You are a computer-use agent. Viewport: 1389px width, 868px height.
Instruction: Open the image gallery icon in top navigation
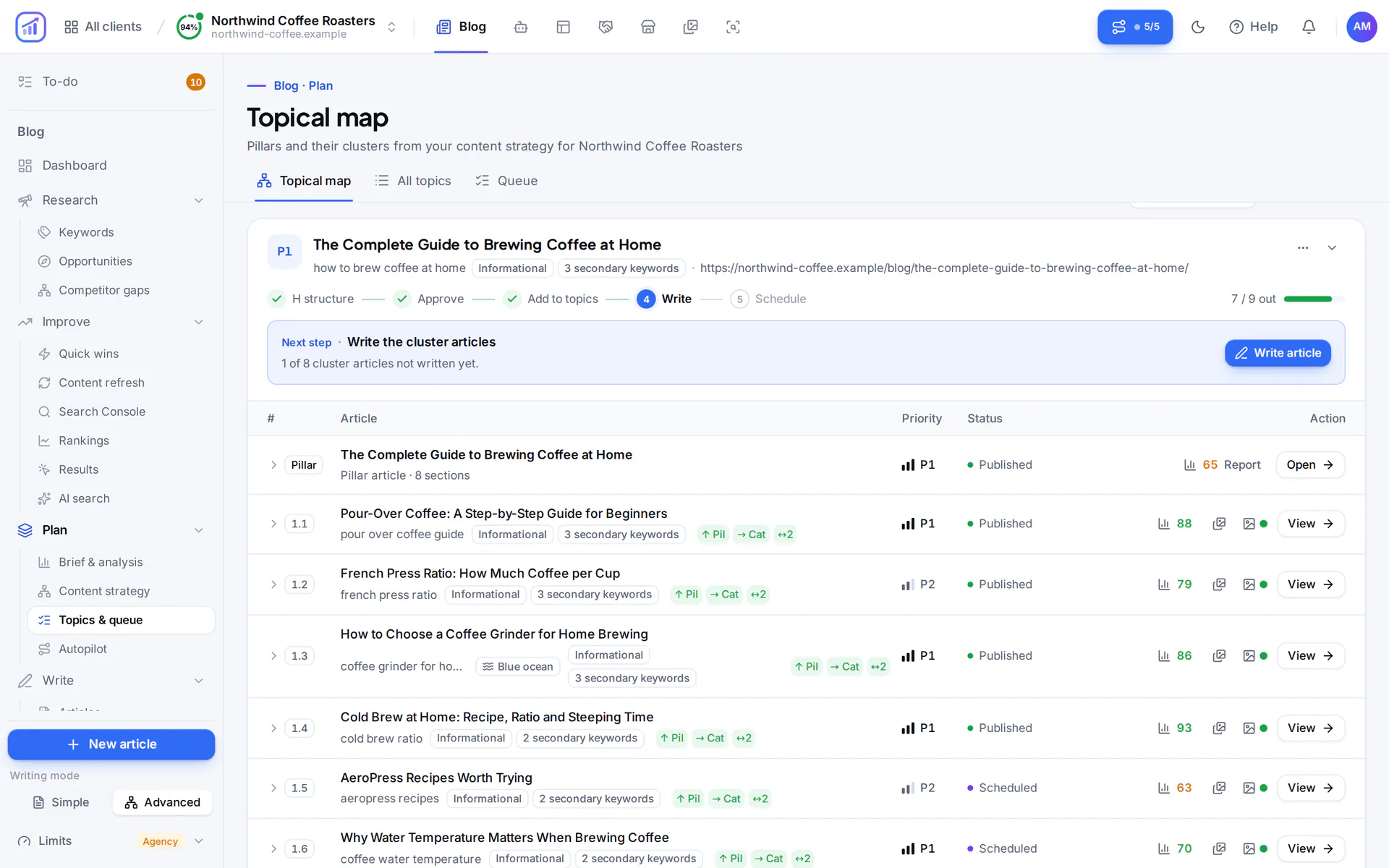691,27
